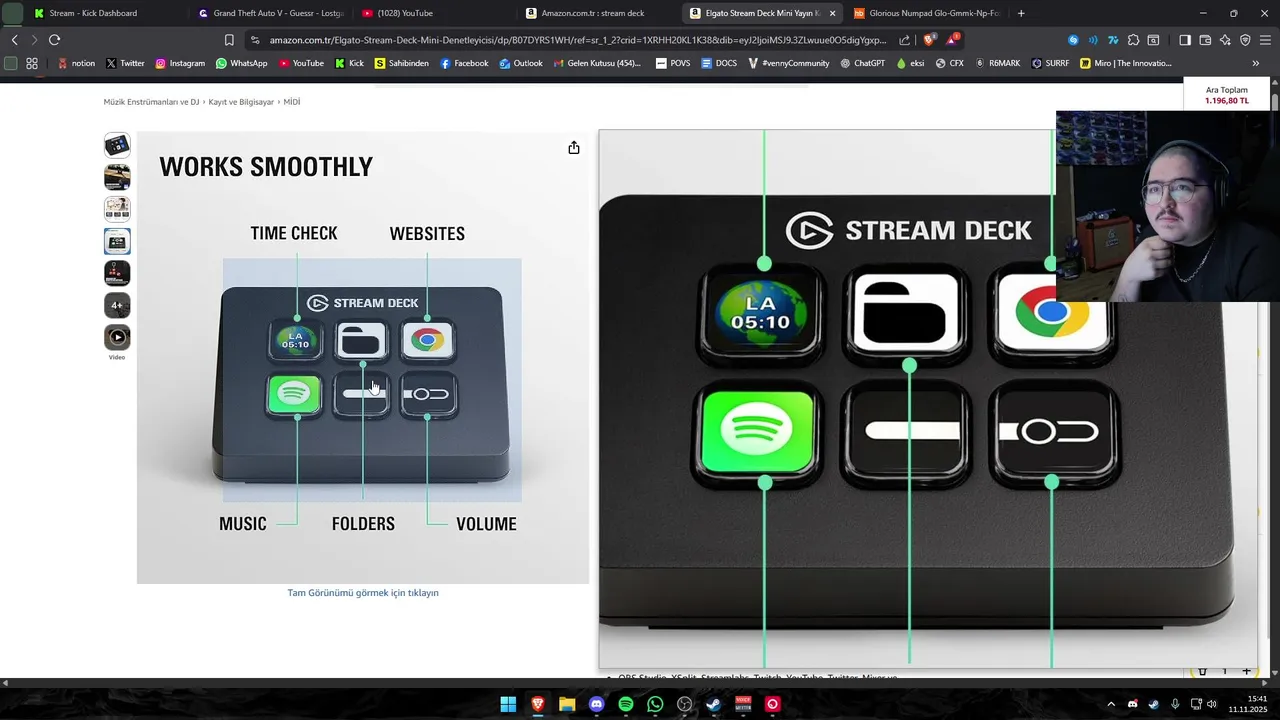This screenshot has width=1280, height=720.
Task: Open the 4+ more images thumbnail
Action: point(117,305)
